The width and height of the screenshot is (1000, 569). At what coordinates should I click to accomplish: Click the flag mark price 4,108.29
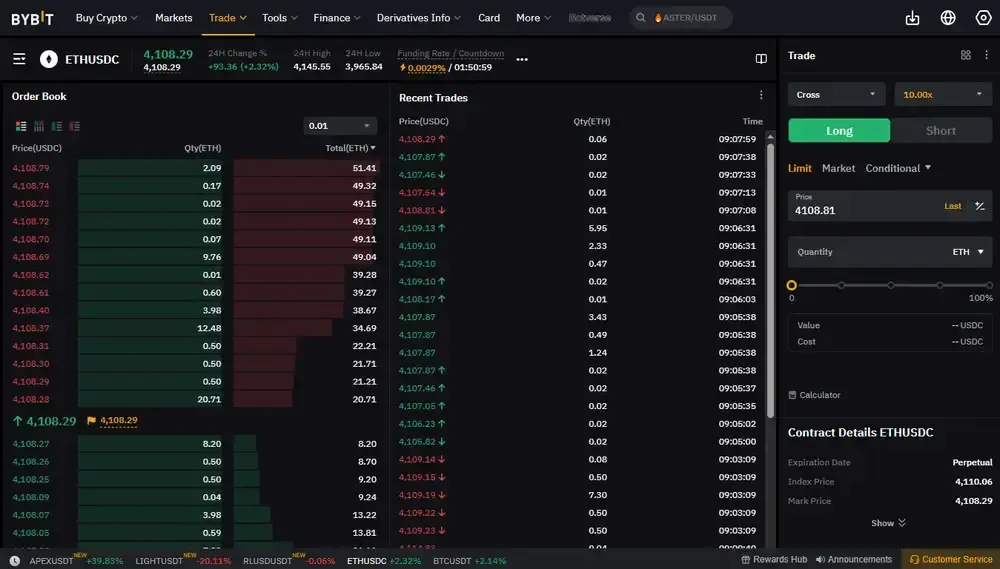112,420
